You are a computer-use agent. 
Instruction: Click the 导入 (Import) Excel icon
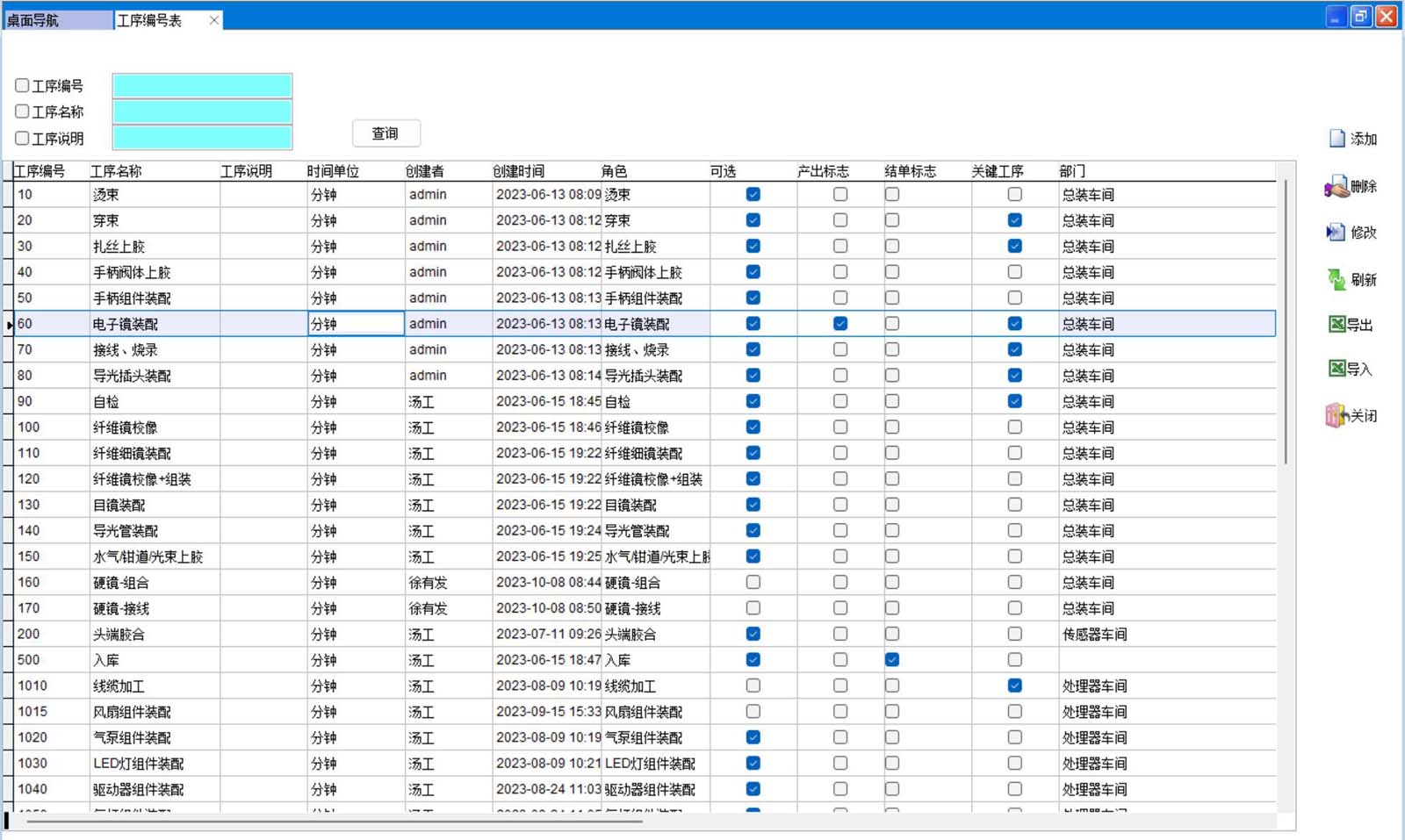1337,369
